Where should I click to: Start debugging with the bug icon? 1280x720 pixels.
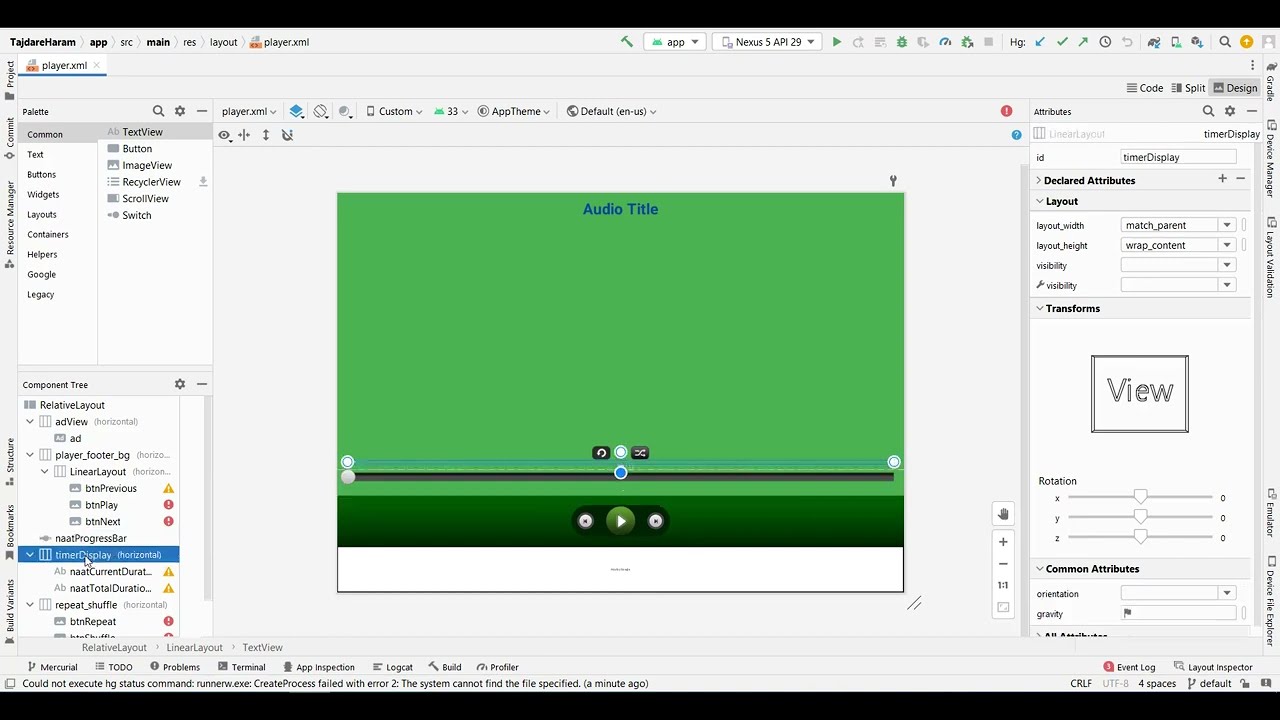[902, 42]
